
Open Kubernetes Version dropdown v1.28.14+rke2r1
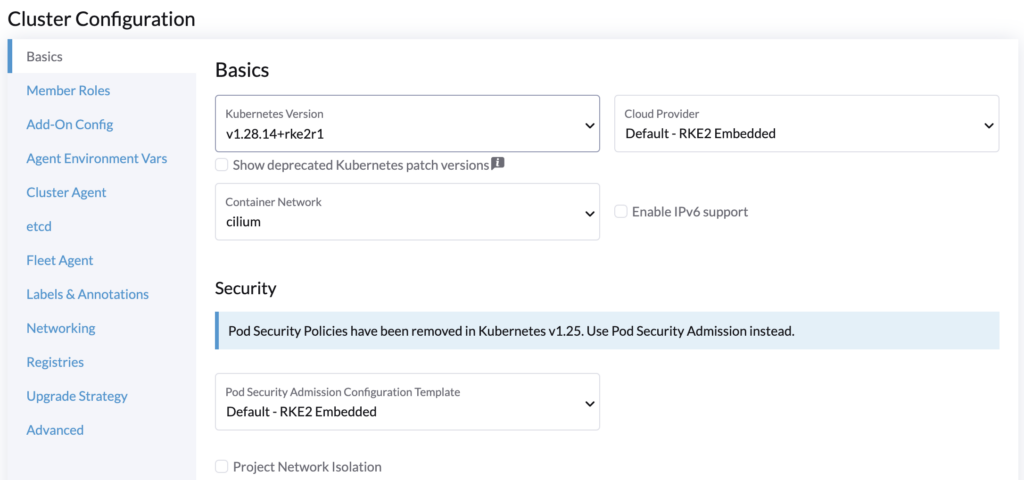(x=408, y=124)
